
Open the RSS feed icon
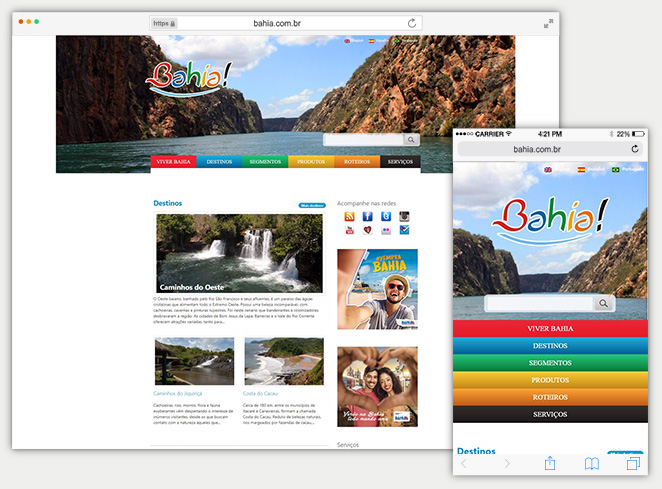pos(350,217)
